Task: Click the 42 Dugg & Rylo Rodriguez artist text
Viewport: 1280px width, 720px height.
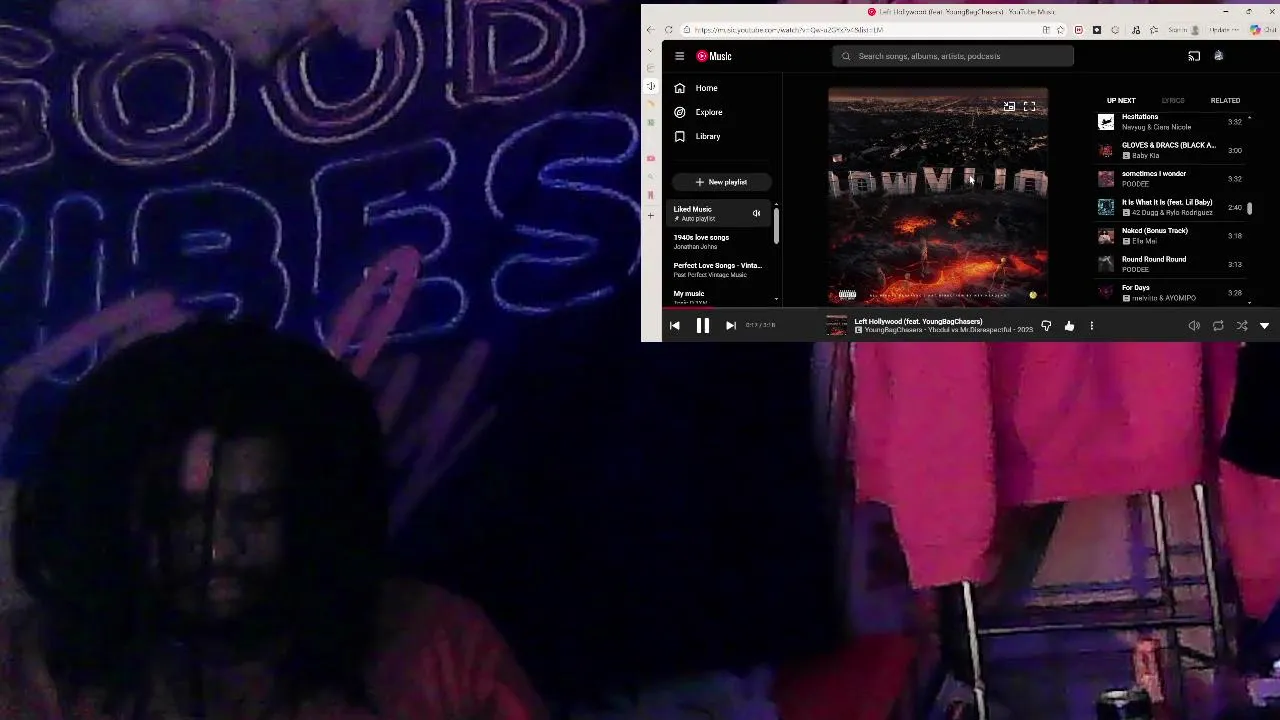Action: tap(1172, 213)
